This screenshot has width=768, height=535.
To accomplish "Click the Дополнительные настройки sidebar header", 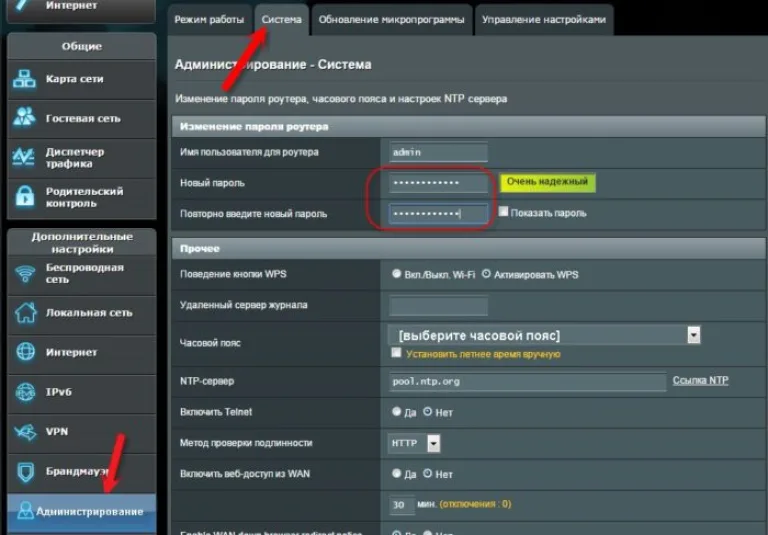I will click(x=82, y=243).
